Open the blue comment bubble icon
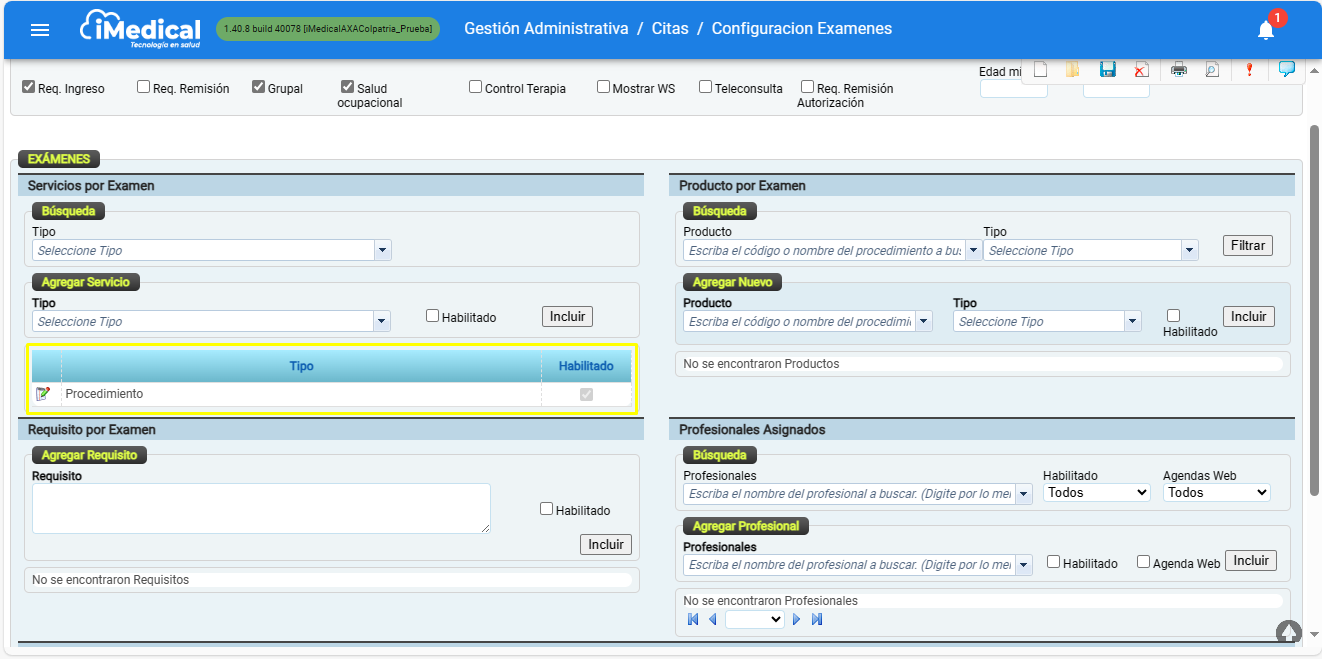This screenshot has height=659, width=1322. point(1287,69)
